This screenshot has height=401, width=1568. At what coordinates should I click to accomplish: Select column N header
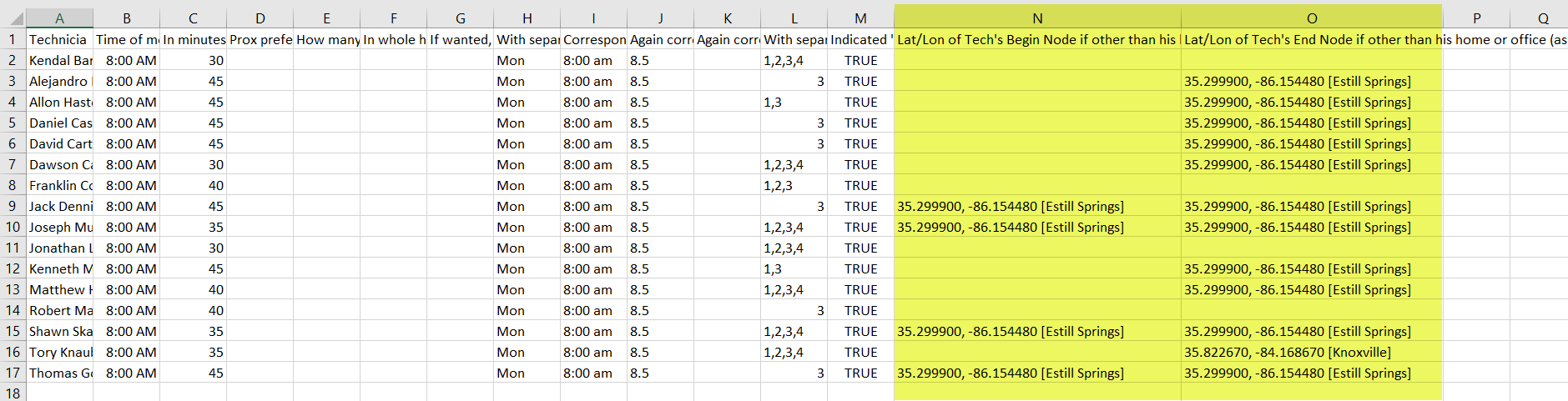1037,18
